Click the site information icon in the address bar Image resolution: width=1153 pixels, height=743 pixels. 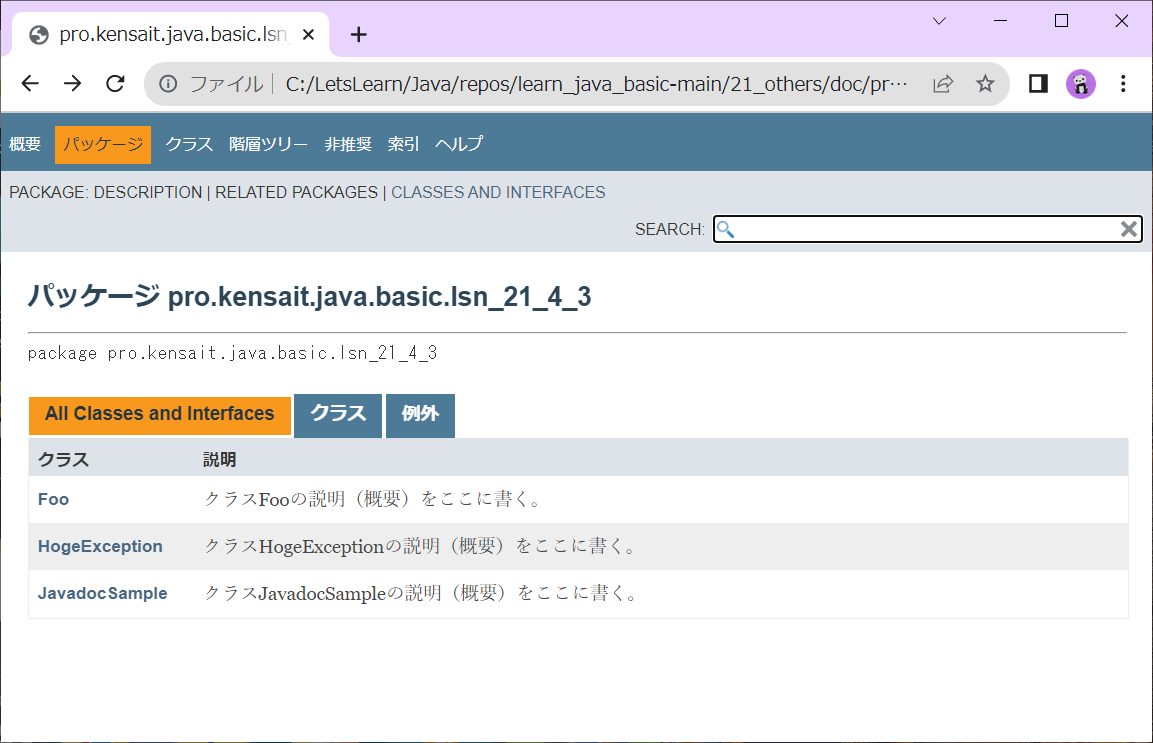pyautogui.click(x=166, y=83)
